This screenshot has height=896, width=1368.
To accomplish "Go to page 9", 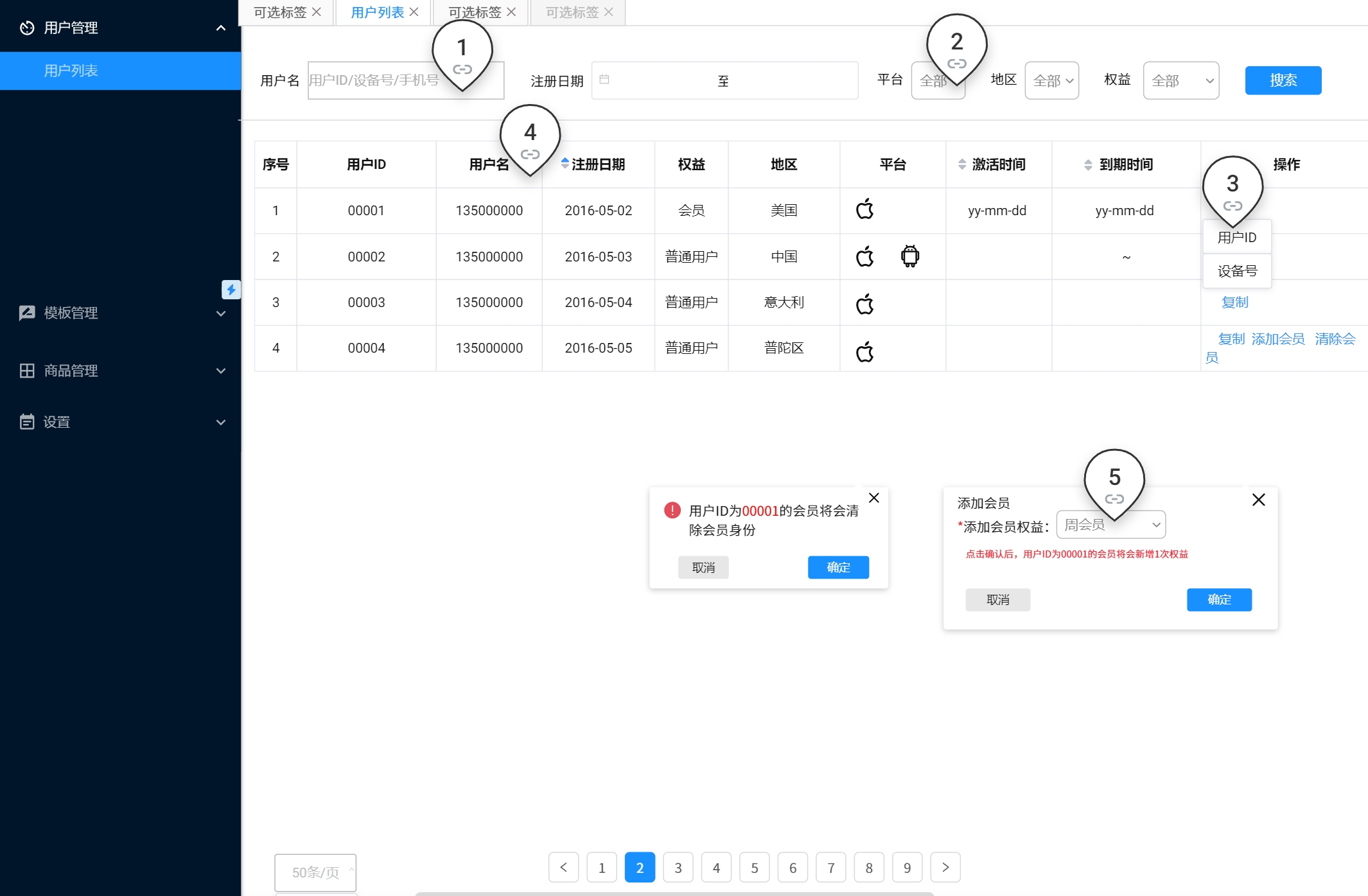I will (x=908, y=868).
